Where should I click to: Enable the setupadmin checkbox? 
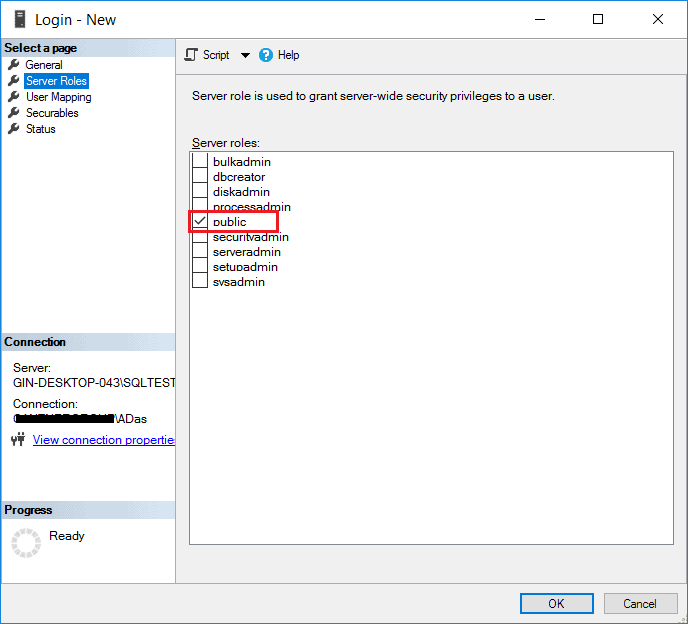coord(200,266)
